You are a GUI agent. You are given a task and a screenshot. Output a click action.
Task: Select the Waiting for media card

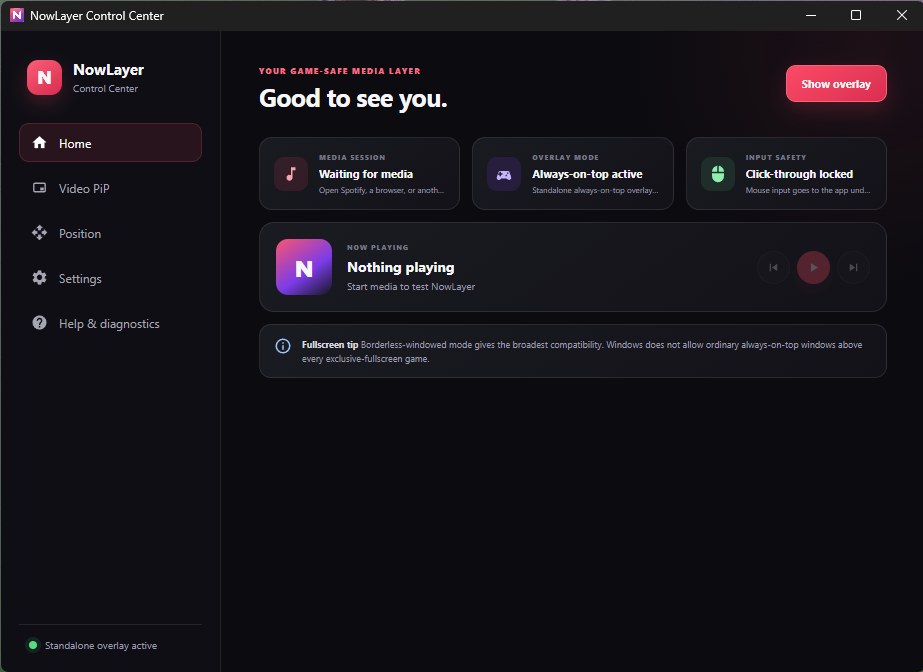click(x=359, y=174)
